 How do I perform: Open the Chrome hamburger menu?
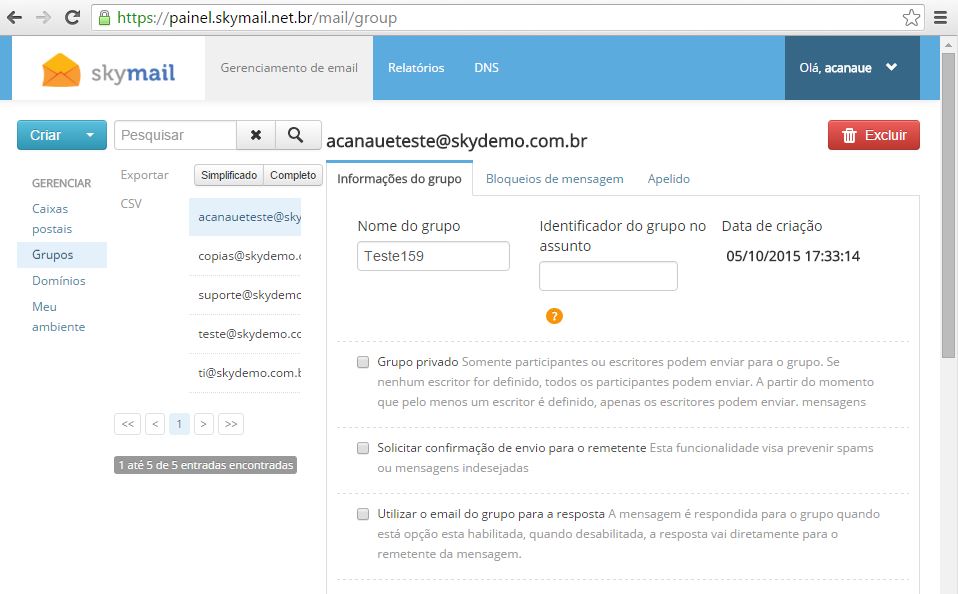point(940,17)
